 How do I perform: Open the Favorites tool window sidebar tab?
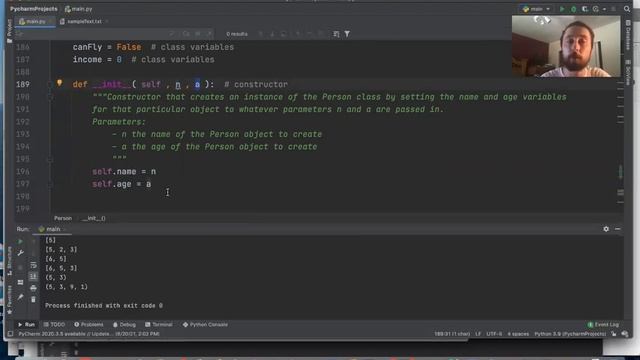coord(9,300)
